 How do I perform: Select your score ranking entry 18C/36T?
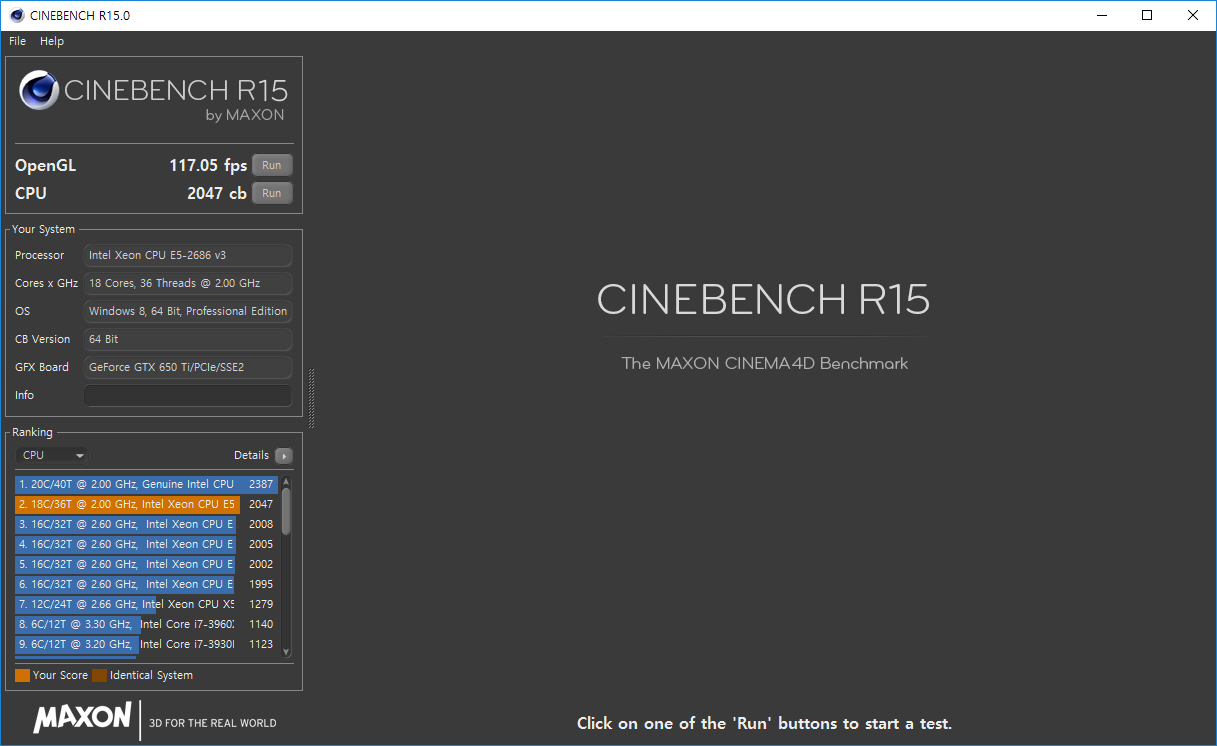tap(146, 504)
